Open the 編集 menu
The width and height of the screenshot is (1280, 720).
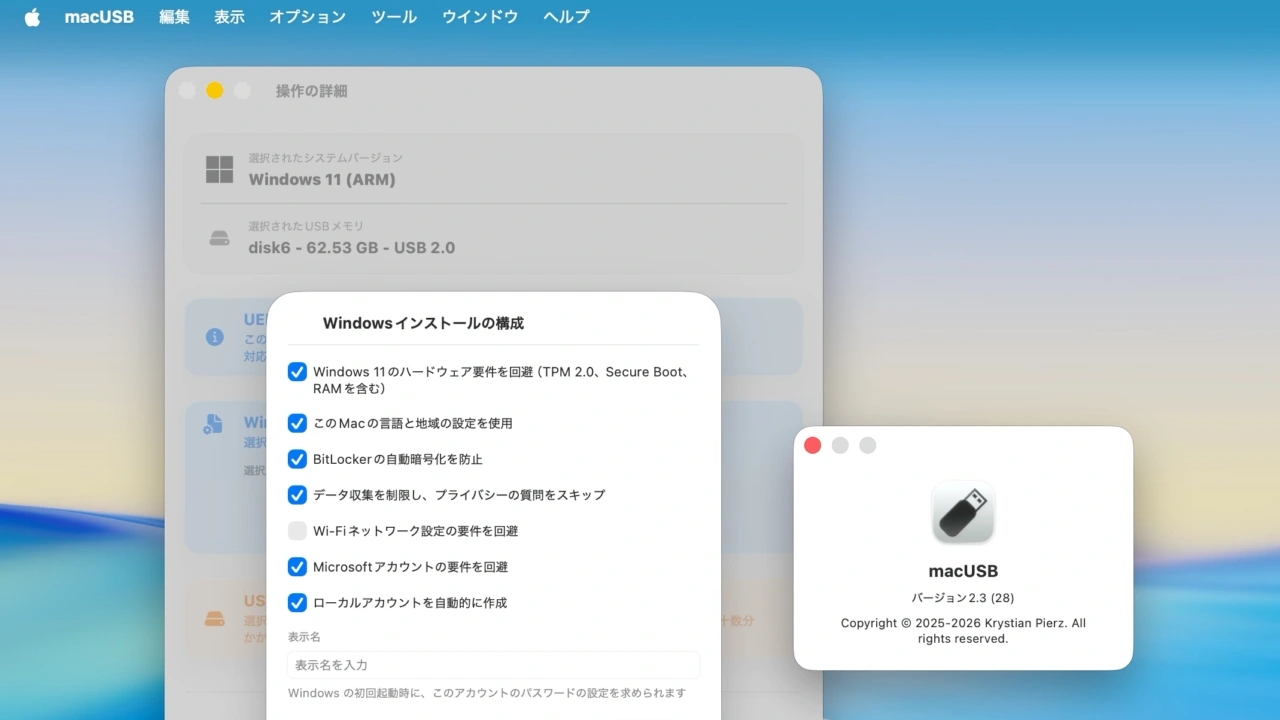tap(174, 17)
